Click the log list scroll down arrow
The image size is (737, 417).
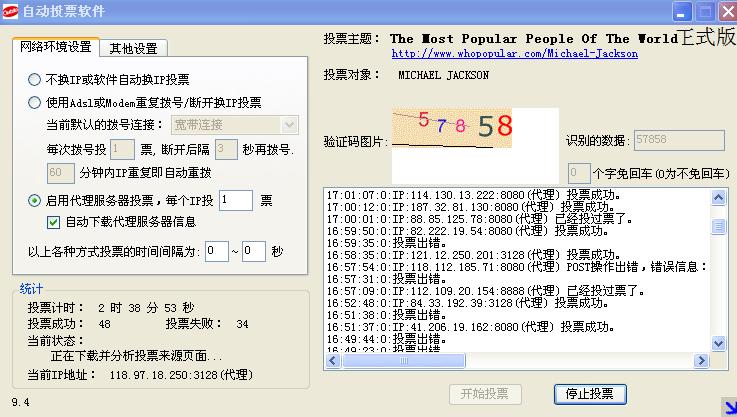click(718, 343)
